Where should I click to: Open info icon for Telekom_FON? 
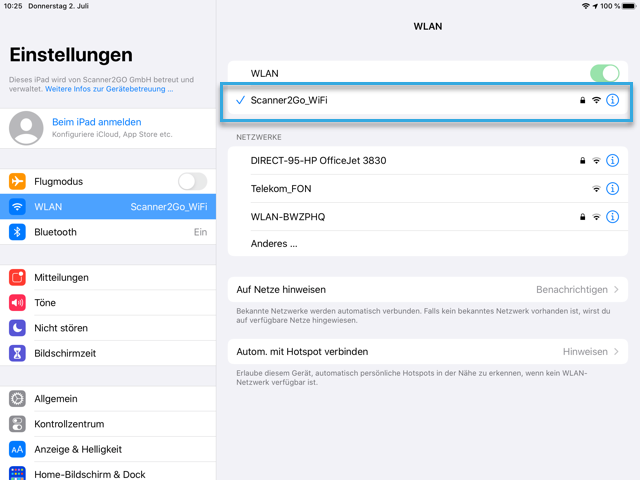[x=612, y=189]
